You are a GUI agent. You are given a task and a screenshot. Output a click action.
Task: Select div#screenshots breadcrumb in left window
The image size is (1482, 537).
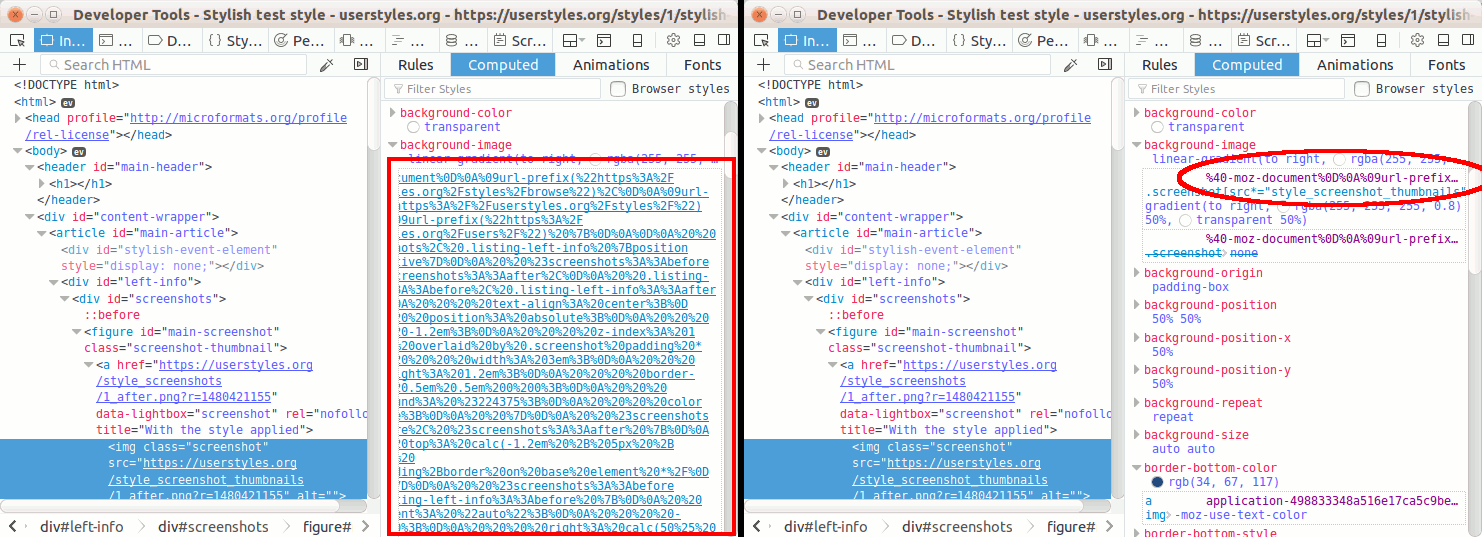tap(213, 527)
